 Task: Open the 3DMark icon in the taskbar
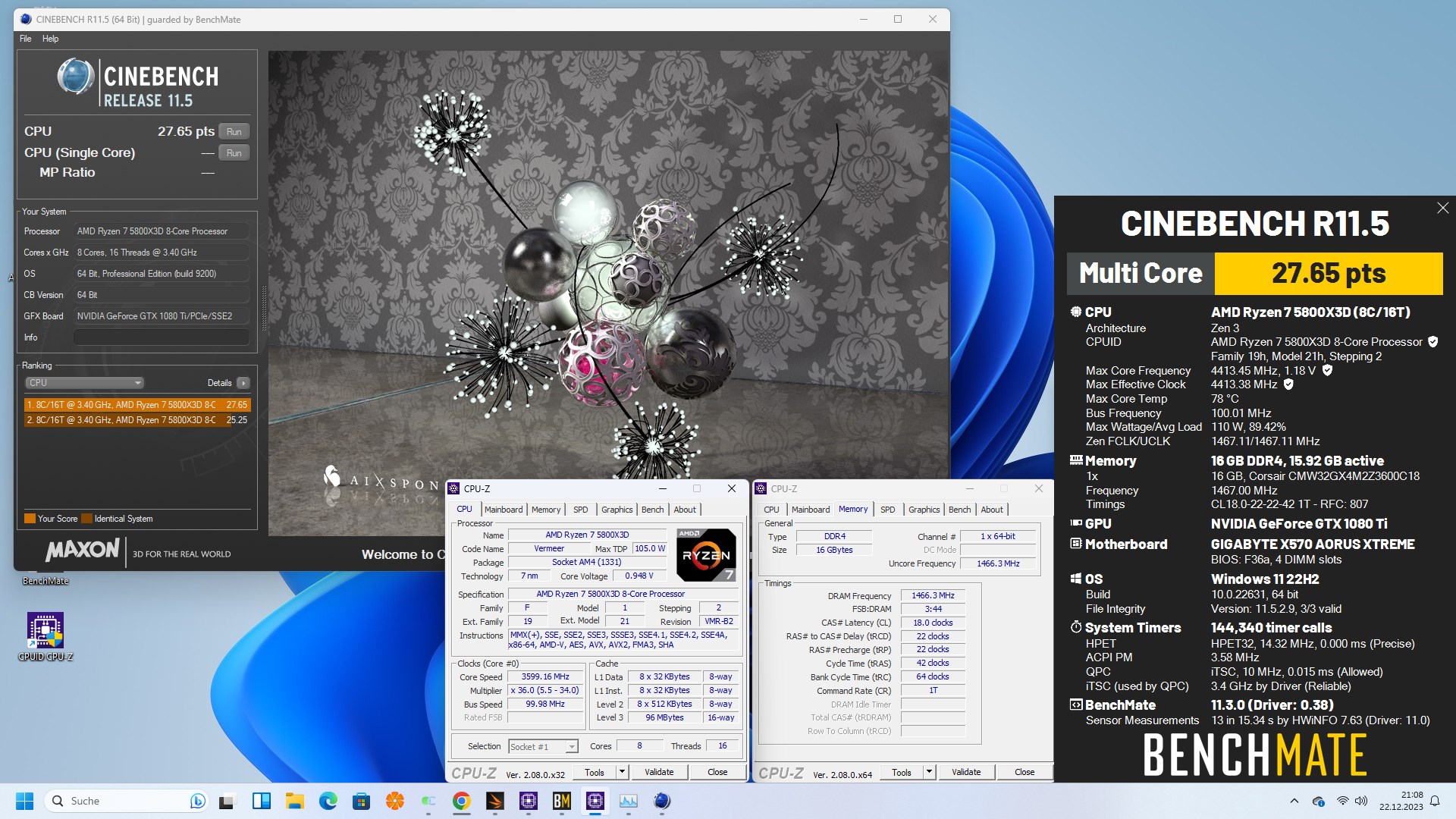point(495,801)
